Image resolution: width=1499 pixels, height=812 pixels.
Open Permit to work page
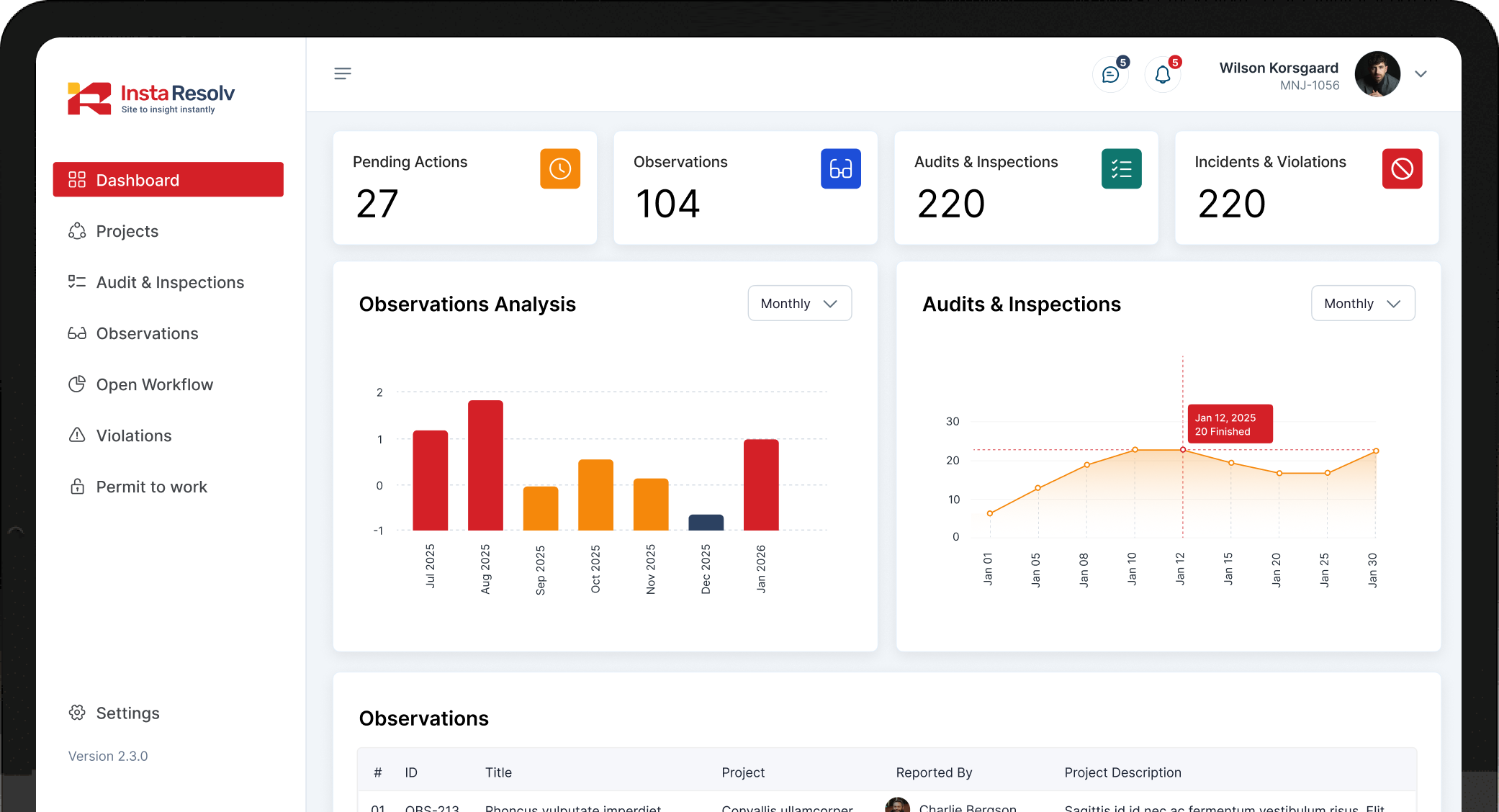(151, 487)
